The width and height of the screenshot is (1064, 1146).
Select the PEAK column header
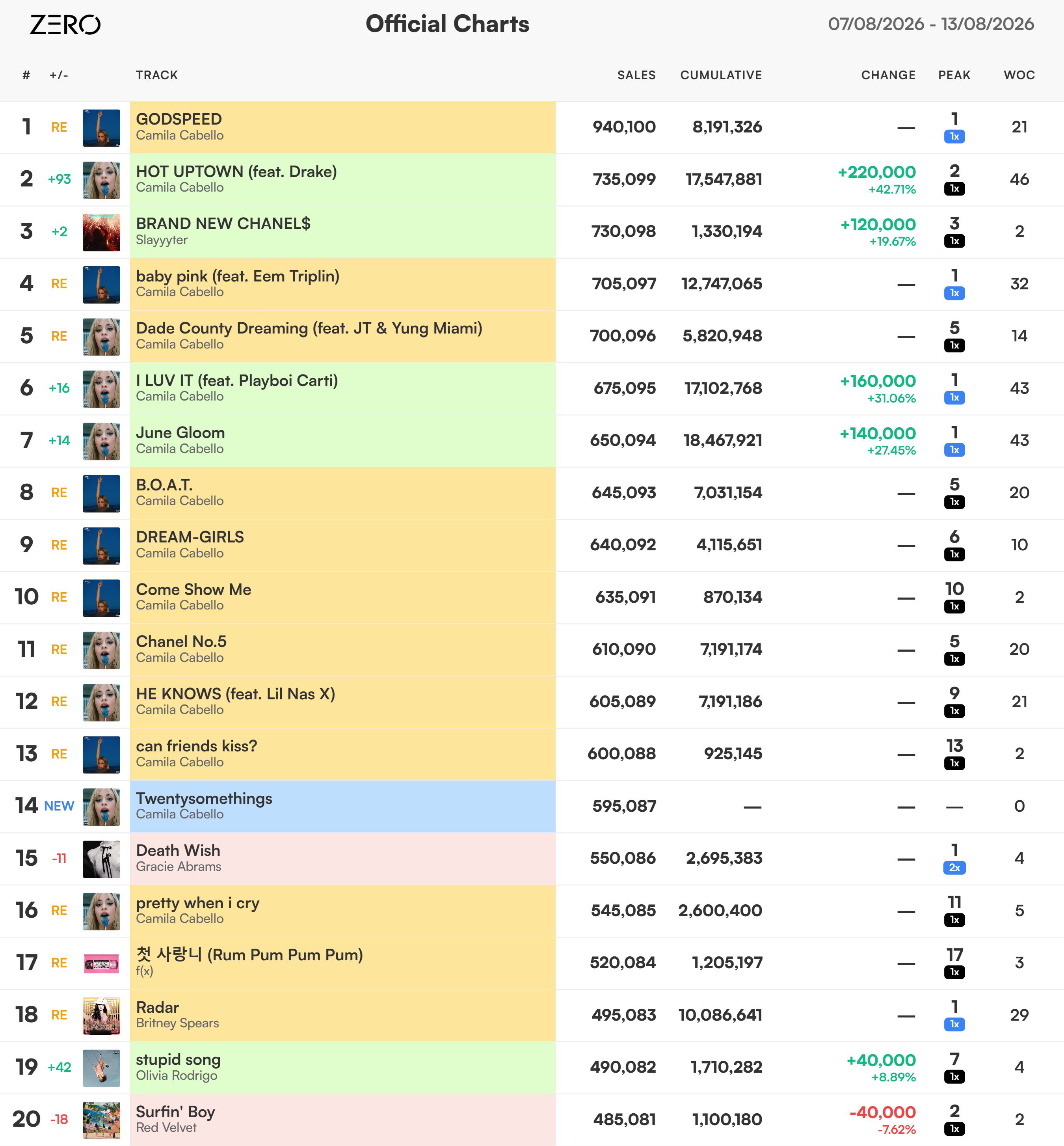click(x=954, y=75)
